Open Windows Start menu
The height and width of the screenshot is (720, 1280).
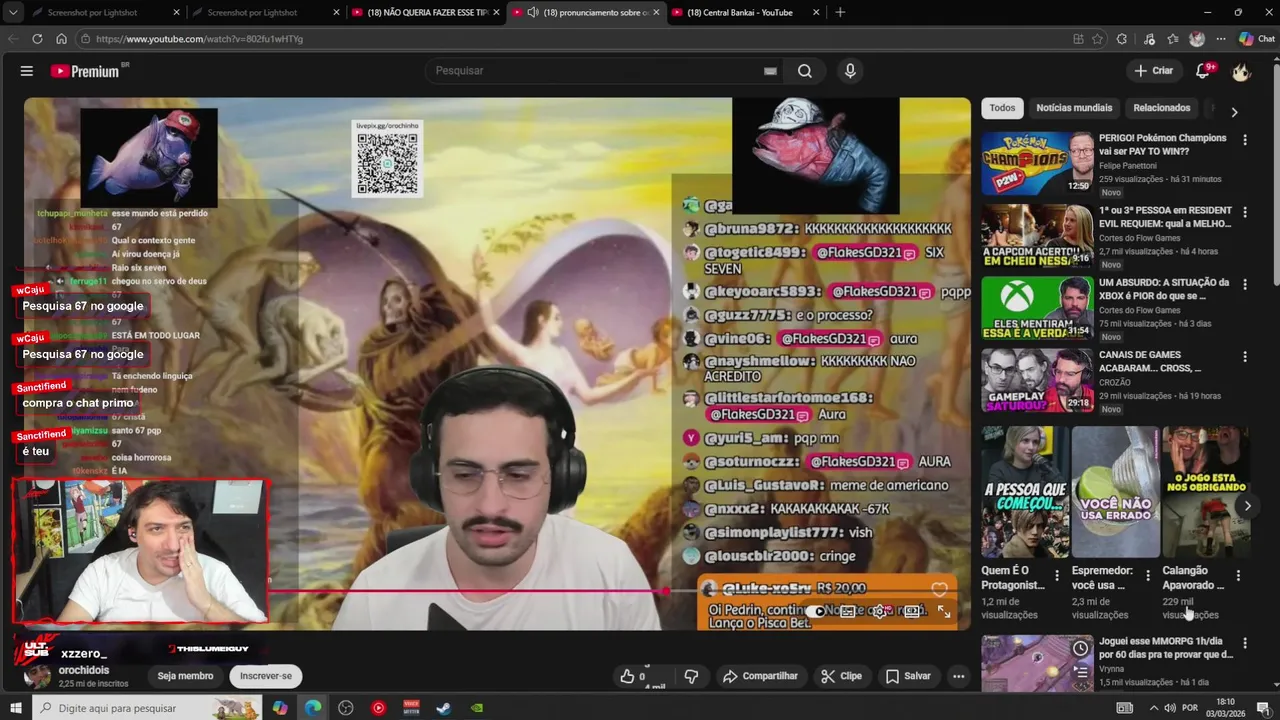pyautogui.click(x=16, y=708)
